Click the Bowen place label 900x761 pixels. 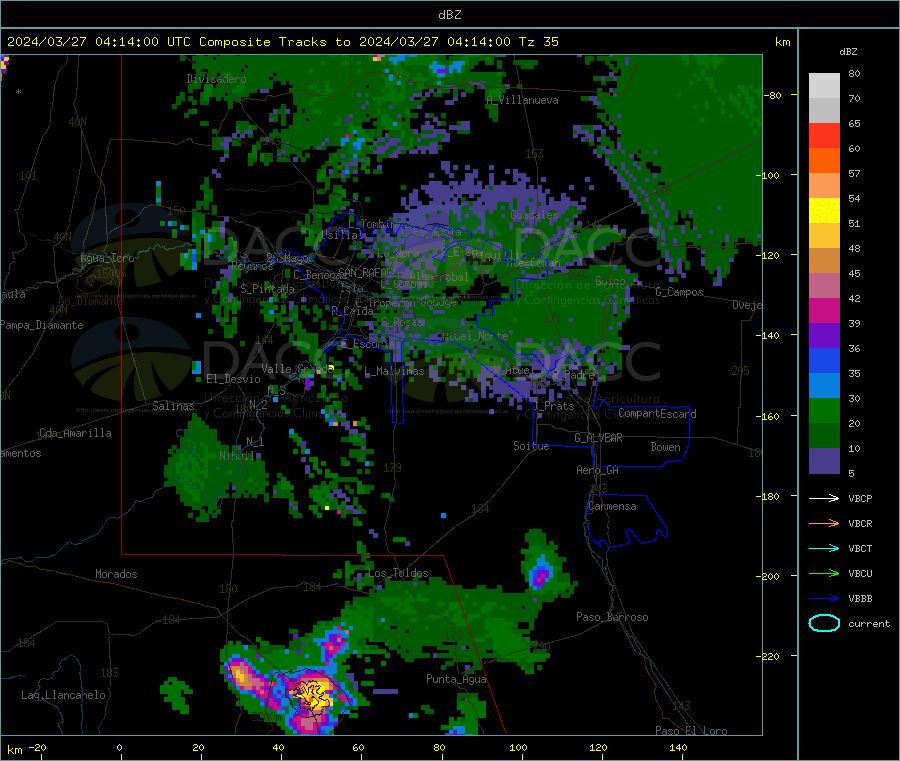[x=665, y=447]
